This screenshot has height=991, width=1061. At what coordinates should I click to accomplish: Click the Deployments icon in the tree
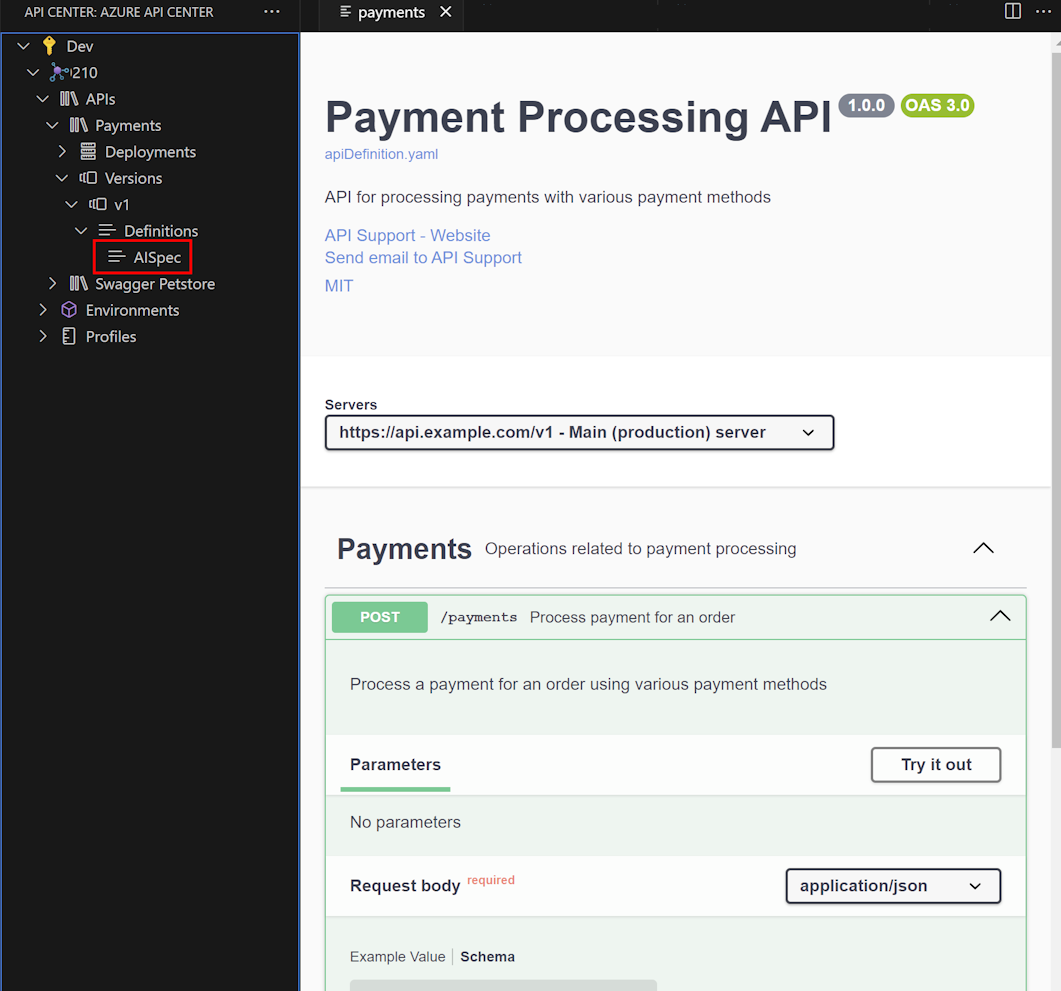pos(88,151)
